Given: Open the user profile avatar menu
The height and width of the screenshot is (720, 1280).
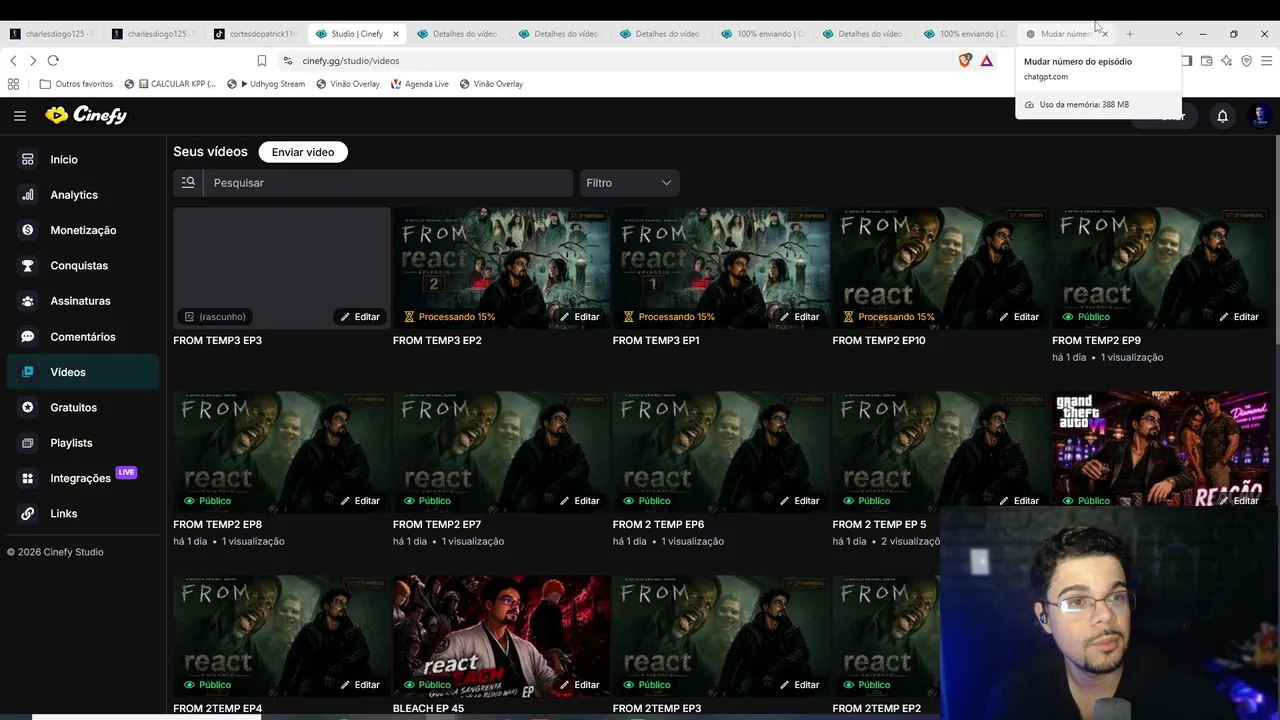Looking at the screenshot, I should 1260,116.
